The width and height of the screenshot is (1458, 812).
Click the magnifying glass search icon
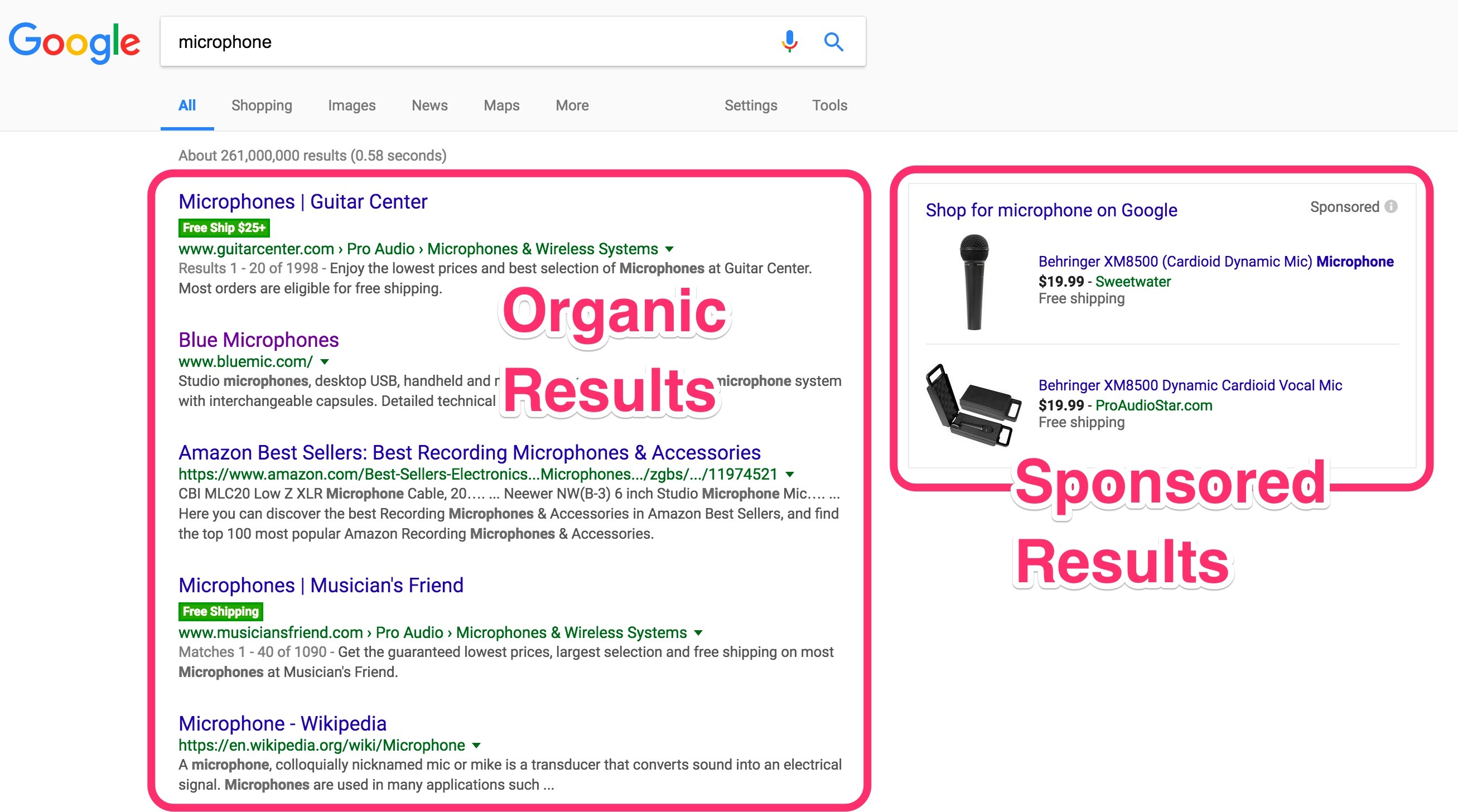tap(834, 41)
